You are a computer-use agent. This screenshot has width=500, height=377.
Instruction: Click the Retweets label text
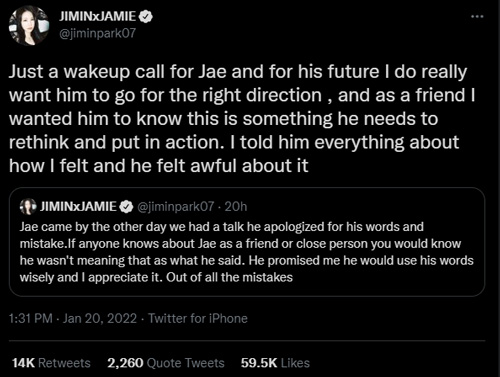tap(64, 363)
